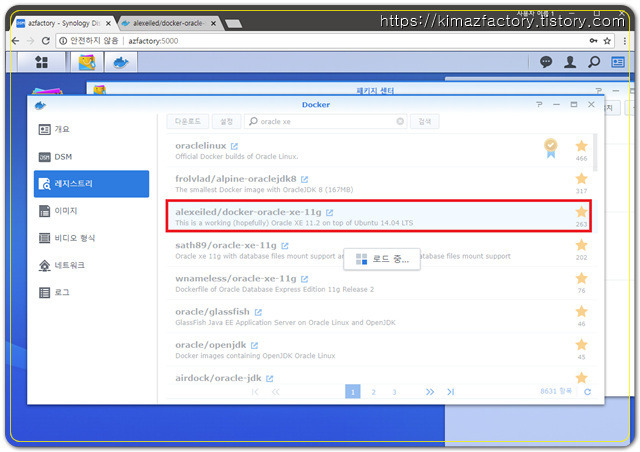Open the 이미지 section
640x452 pixels.
point(91,211)
